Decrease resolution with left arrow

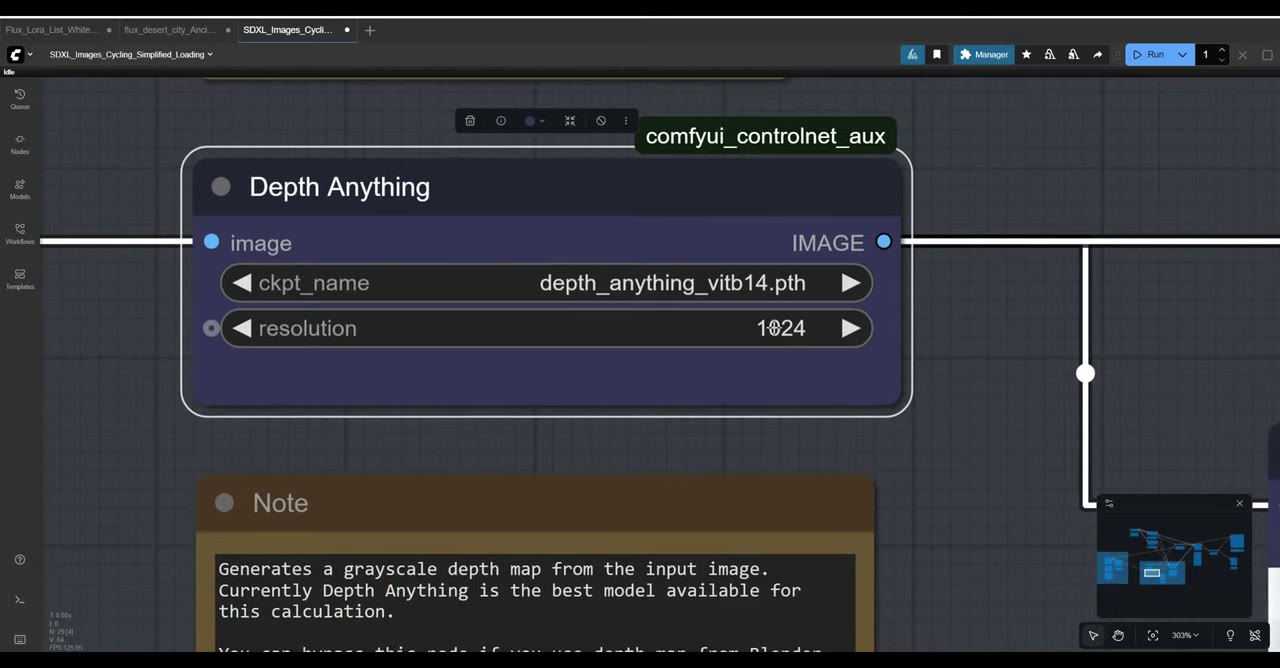coord(241,328)
